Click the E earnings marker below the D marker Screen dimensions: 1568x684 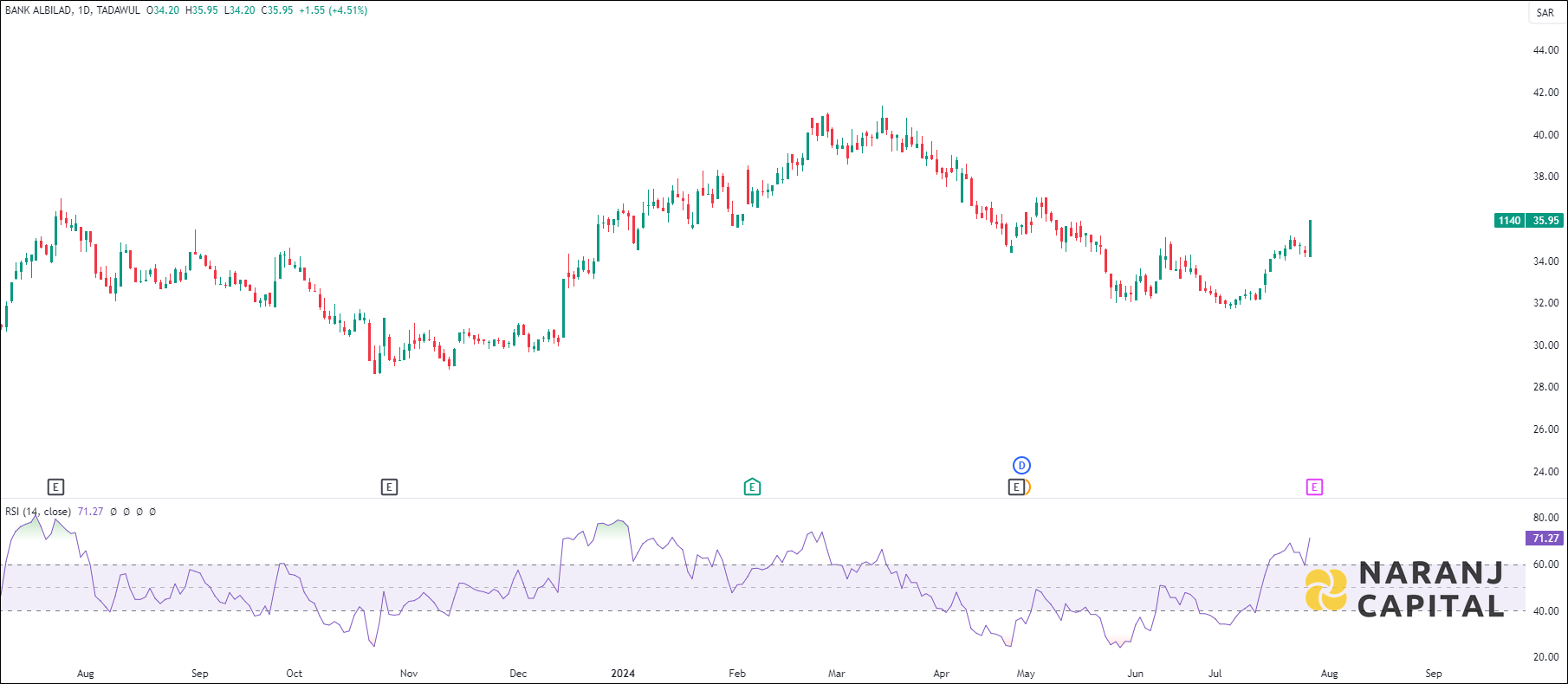click(x=1017, y=487)
